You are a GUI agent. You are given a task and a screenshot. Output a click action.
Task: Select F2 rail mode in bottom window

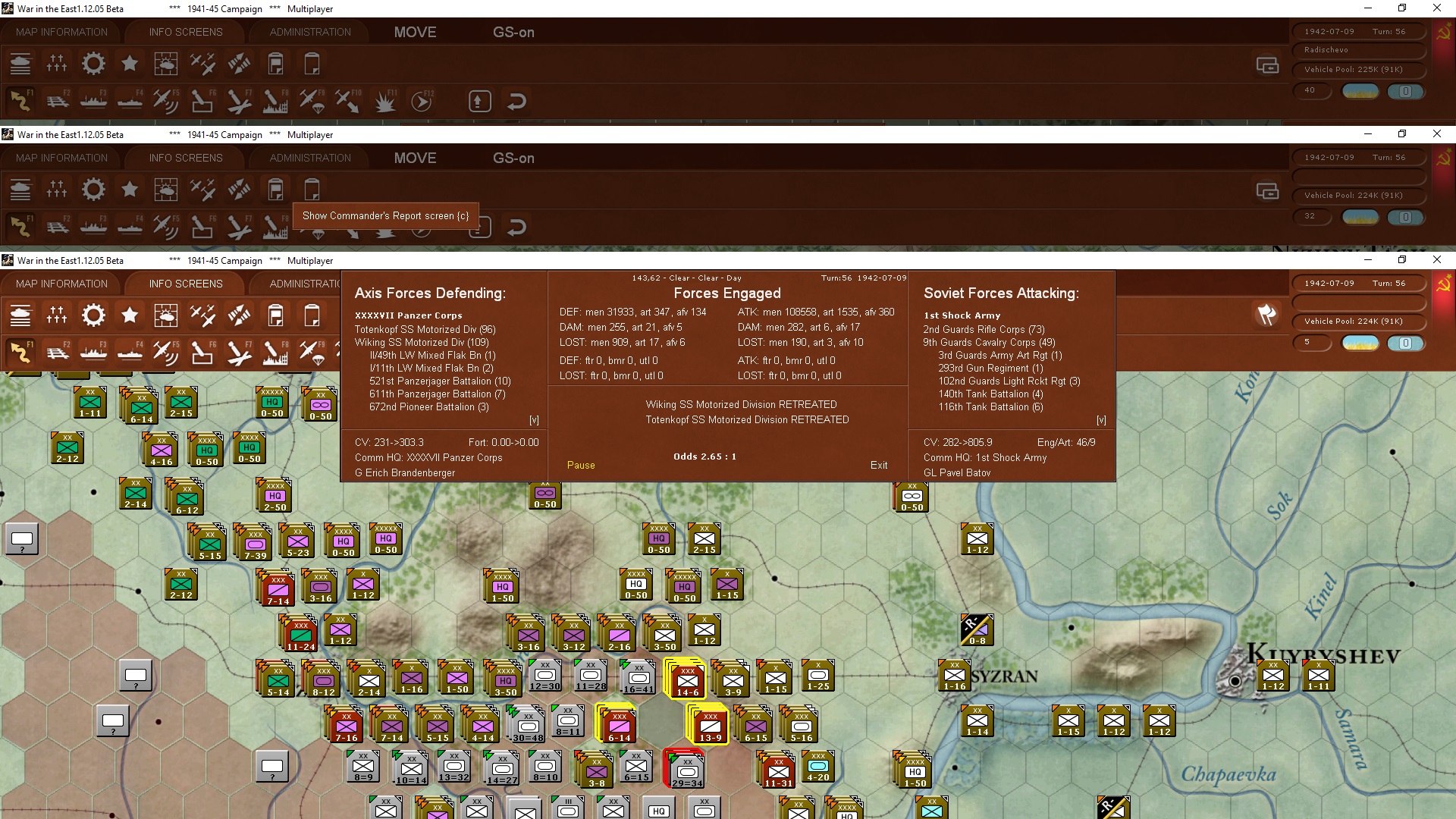point(57,353)
